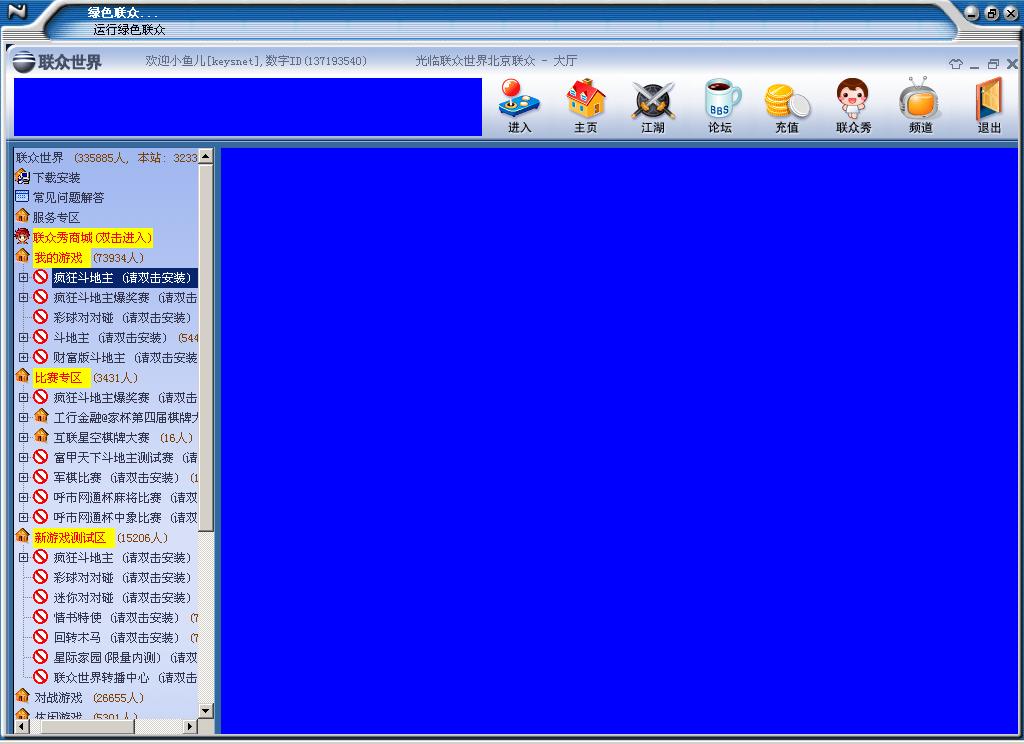
Task: Click the game tree's scroll-up arrow
Action: [x=206, y=155]
